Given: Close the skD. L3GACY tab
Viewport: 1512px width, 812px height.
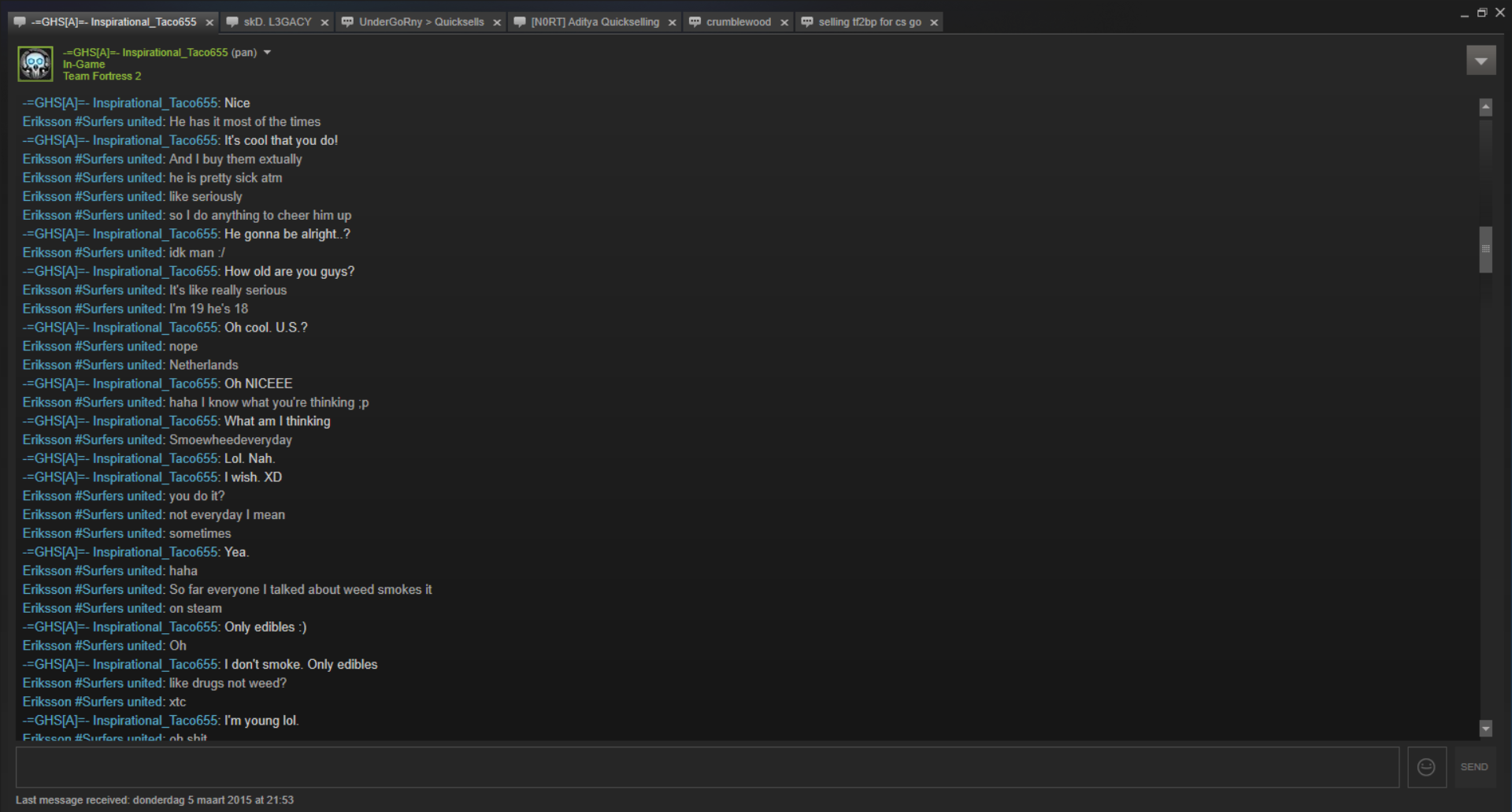Looking at the screenshot, I should (324, 23).
